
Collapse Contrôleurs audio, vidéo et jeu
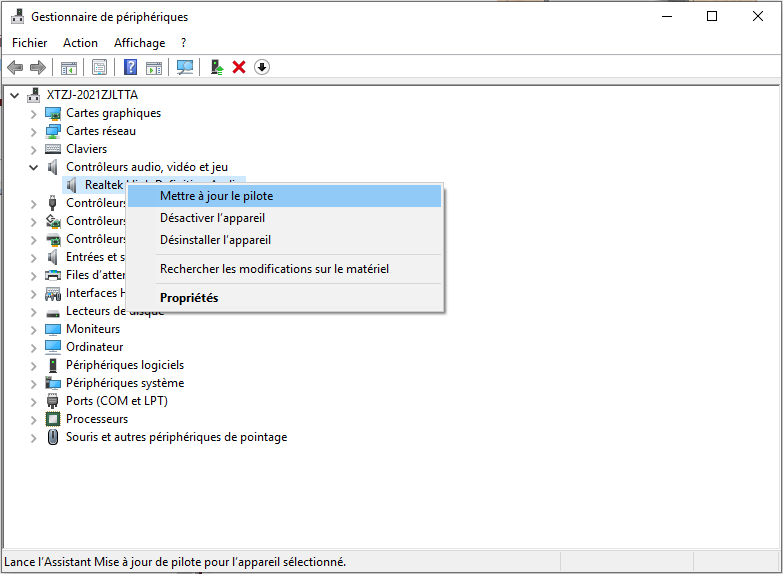pyautogui.click(x=33, y=167)
